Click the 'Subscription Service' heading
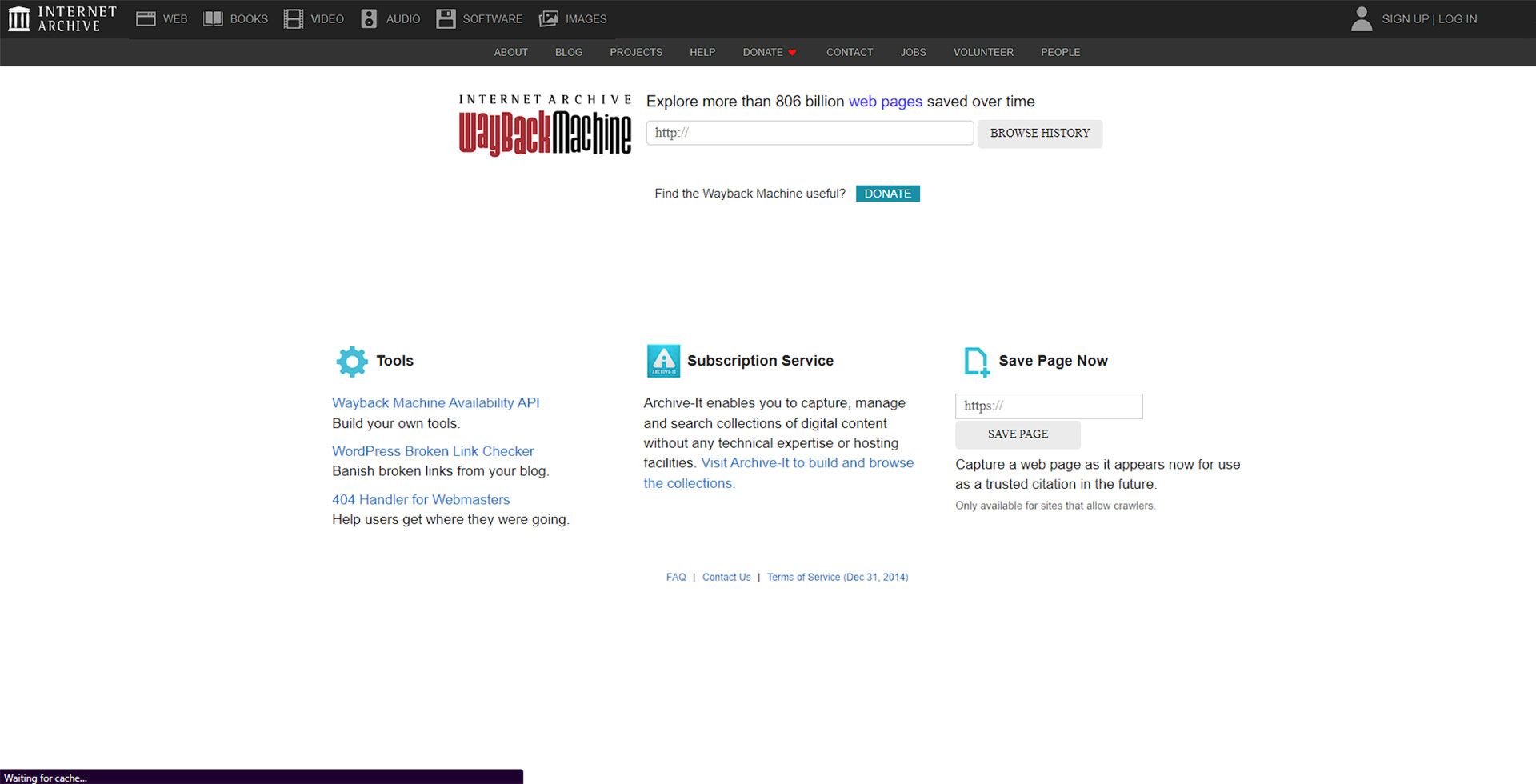 (x=760, y=361)
